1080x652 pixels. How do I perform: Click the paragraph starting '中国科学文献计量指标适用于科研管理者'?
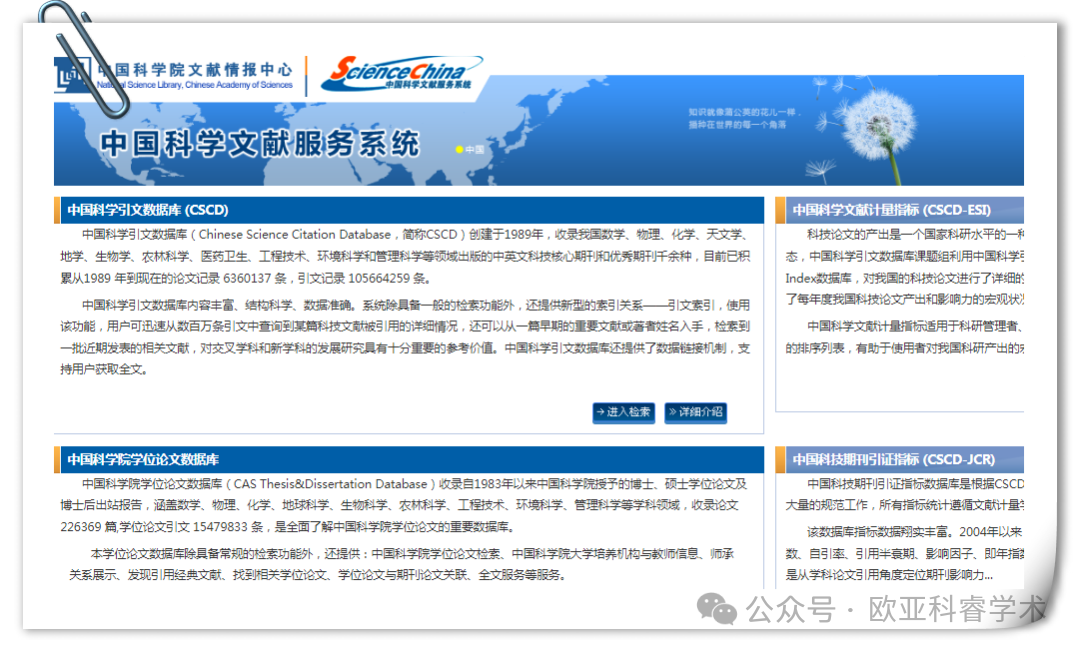[x=904, y=337]
